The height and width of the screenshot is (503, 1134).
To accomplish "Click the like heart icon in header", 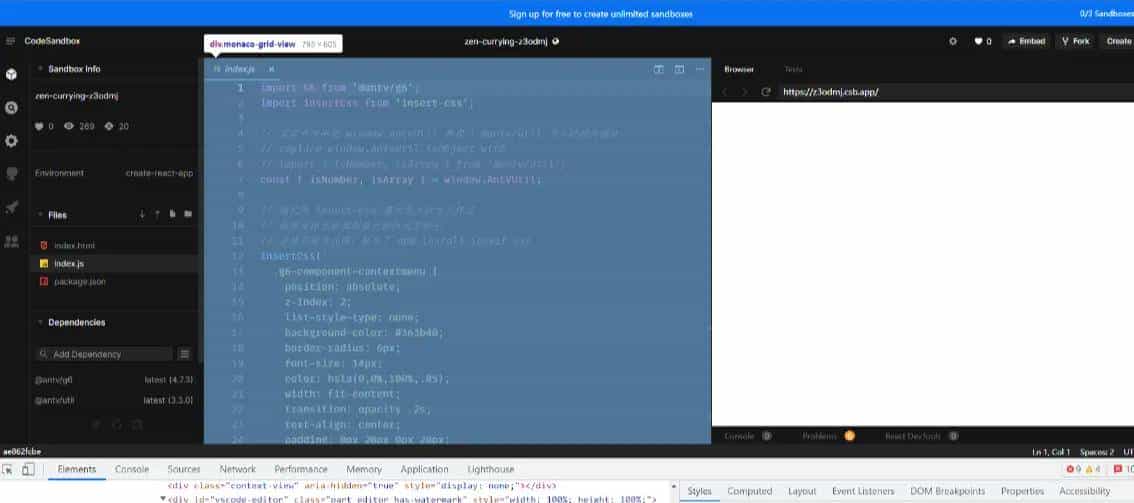I will pos(979,41).
